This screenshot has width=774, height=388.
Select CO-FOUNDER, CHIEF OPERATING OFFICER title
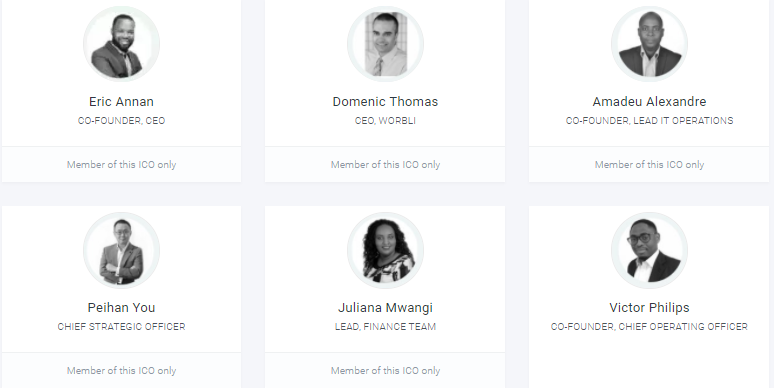click(x=650, y=327)
